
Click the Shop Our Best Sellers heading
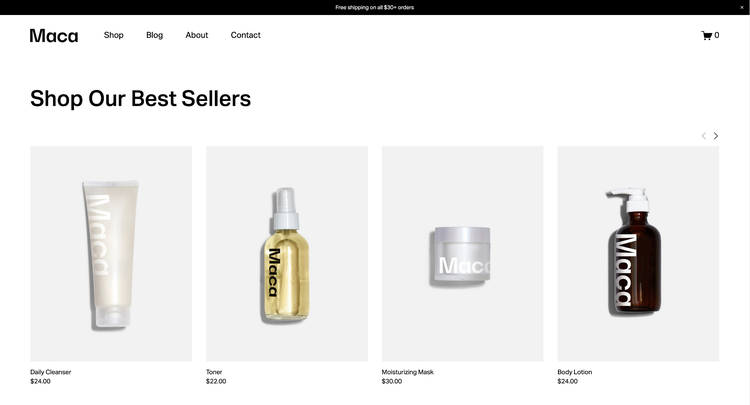pyautogui.click(x=141, y=99)
